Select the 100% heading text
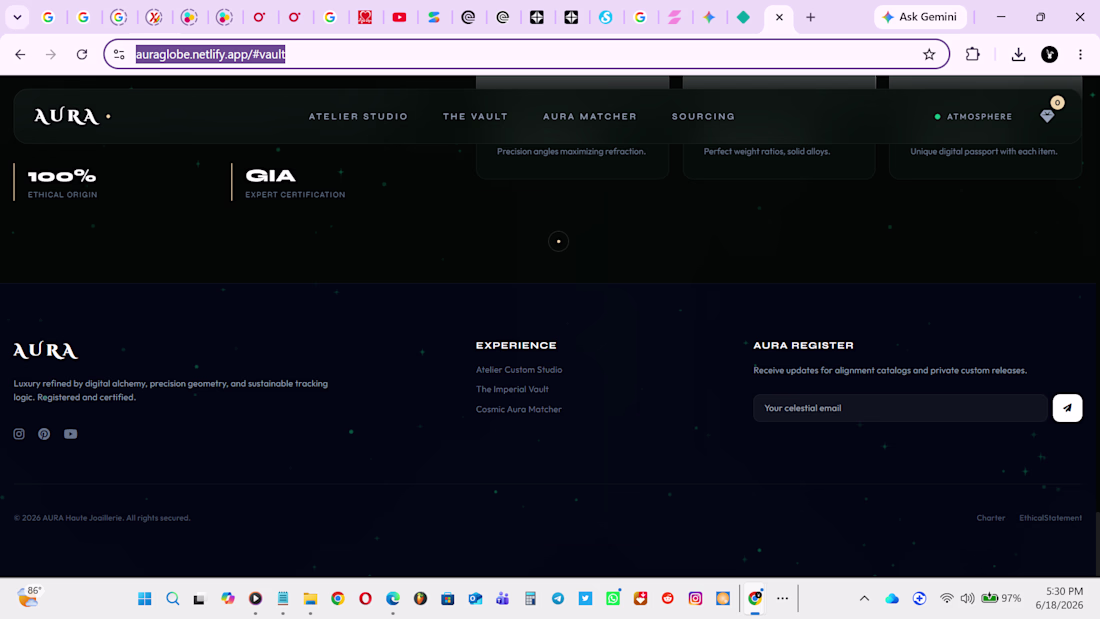Viewport: 1100px width, 619px height. pos(62,175)
